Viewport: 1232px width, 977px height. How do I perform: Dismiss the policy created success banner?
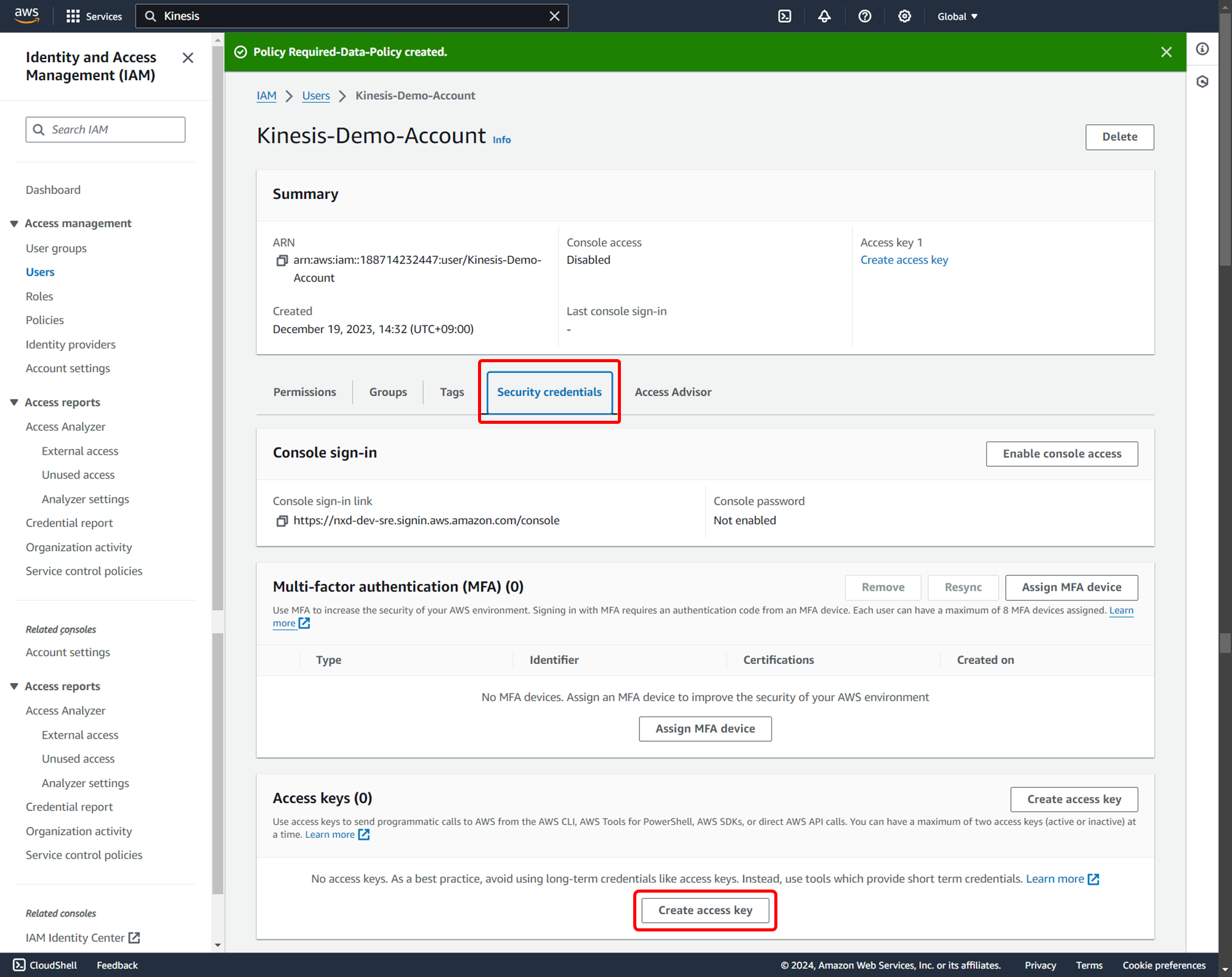1166,52
